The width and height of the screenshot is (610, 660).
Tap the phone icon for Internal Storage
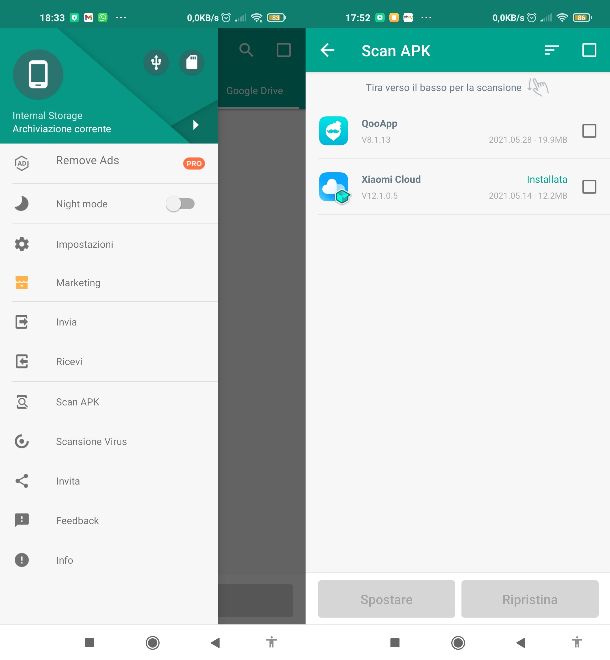(x=38, y=75)
